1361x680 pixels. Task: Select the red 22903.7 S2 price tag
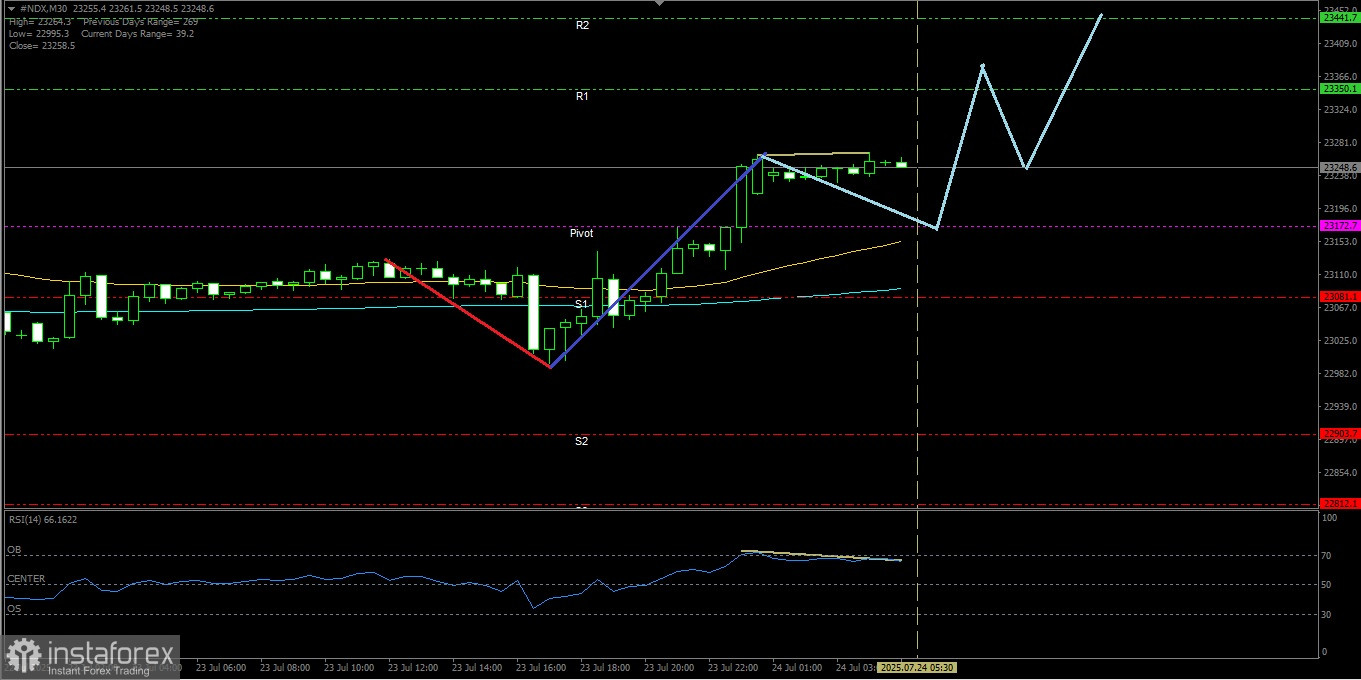(x=1340, y=433)
